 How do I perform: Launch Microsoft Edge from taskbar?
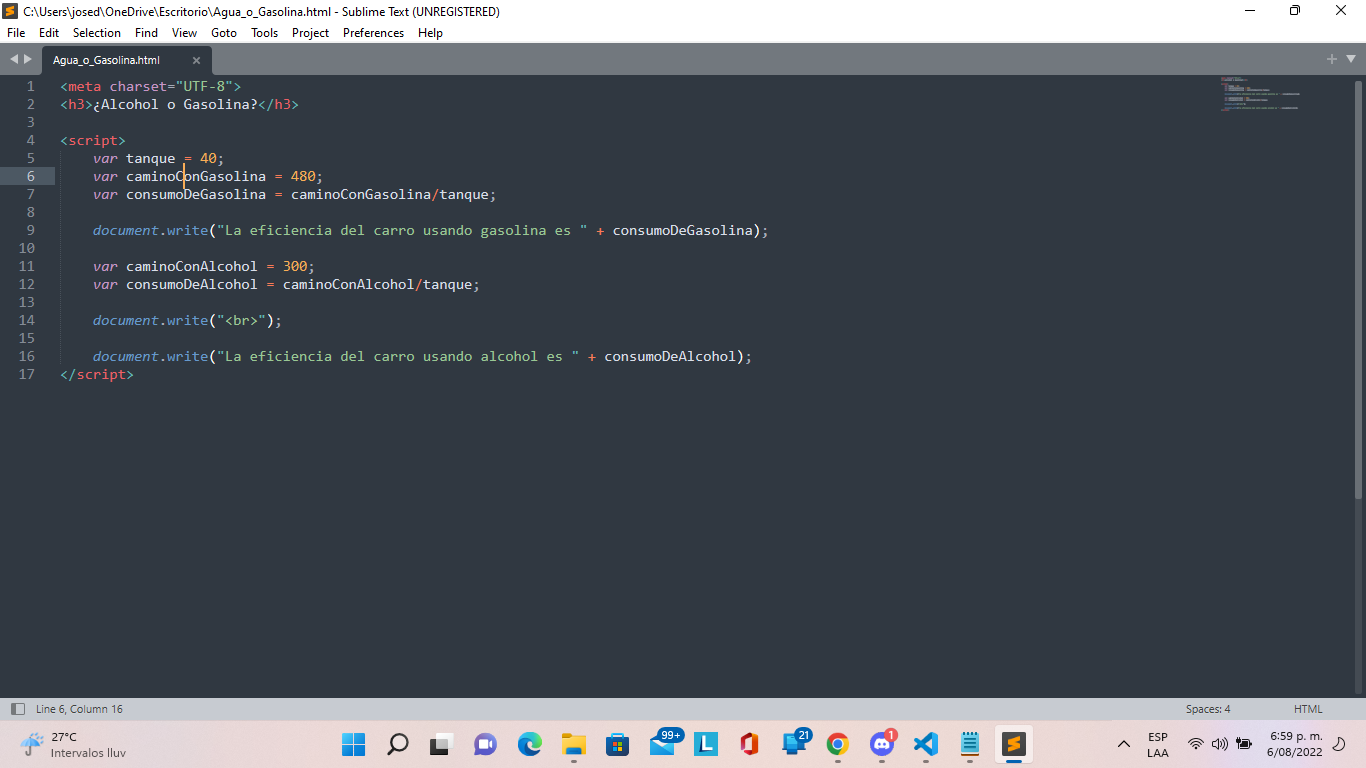(x=529, y=744)
